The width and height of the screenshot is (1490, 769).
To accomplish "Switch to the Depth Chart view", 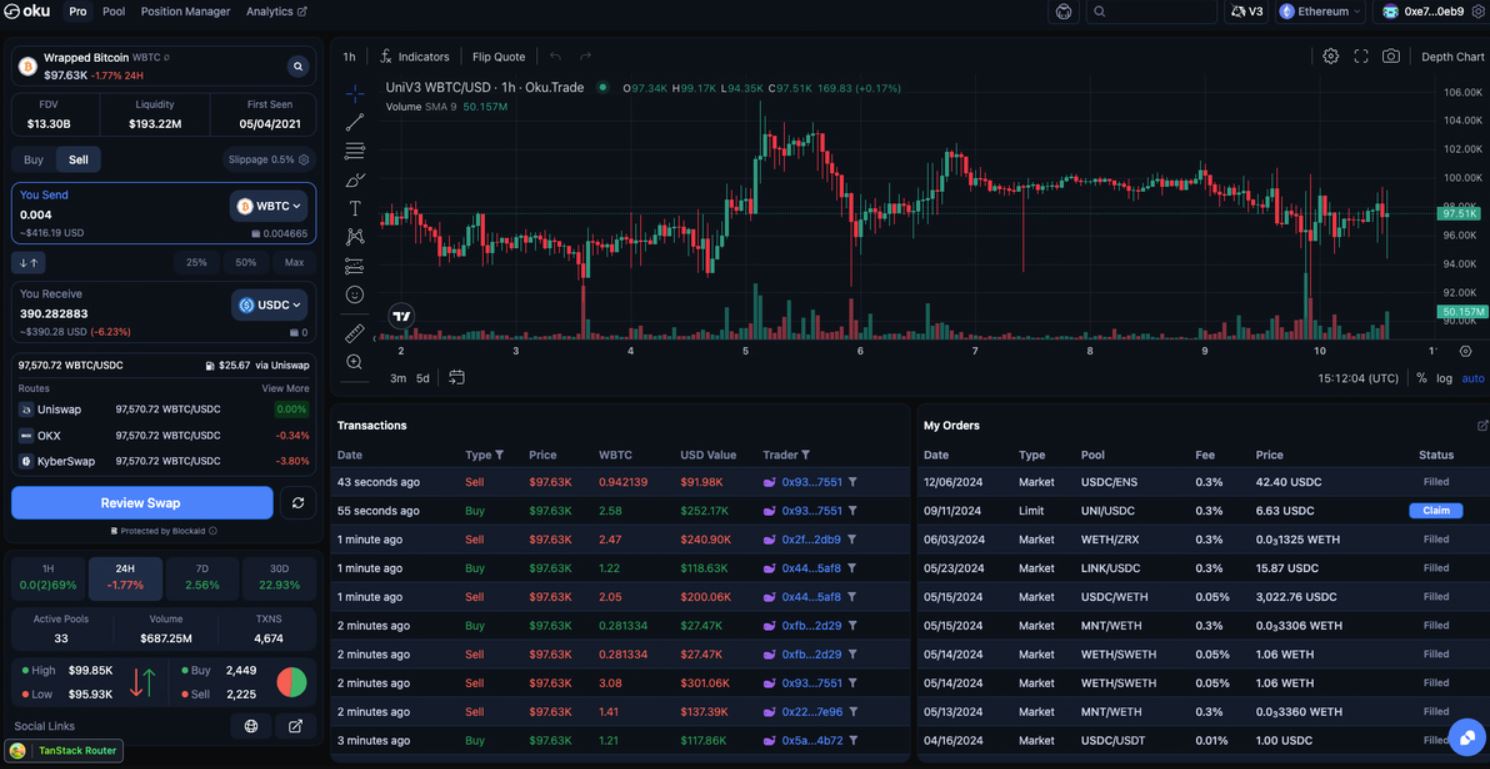I will click(x=1453, y=57).
